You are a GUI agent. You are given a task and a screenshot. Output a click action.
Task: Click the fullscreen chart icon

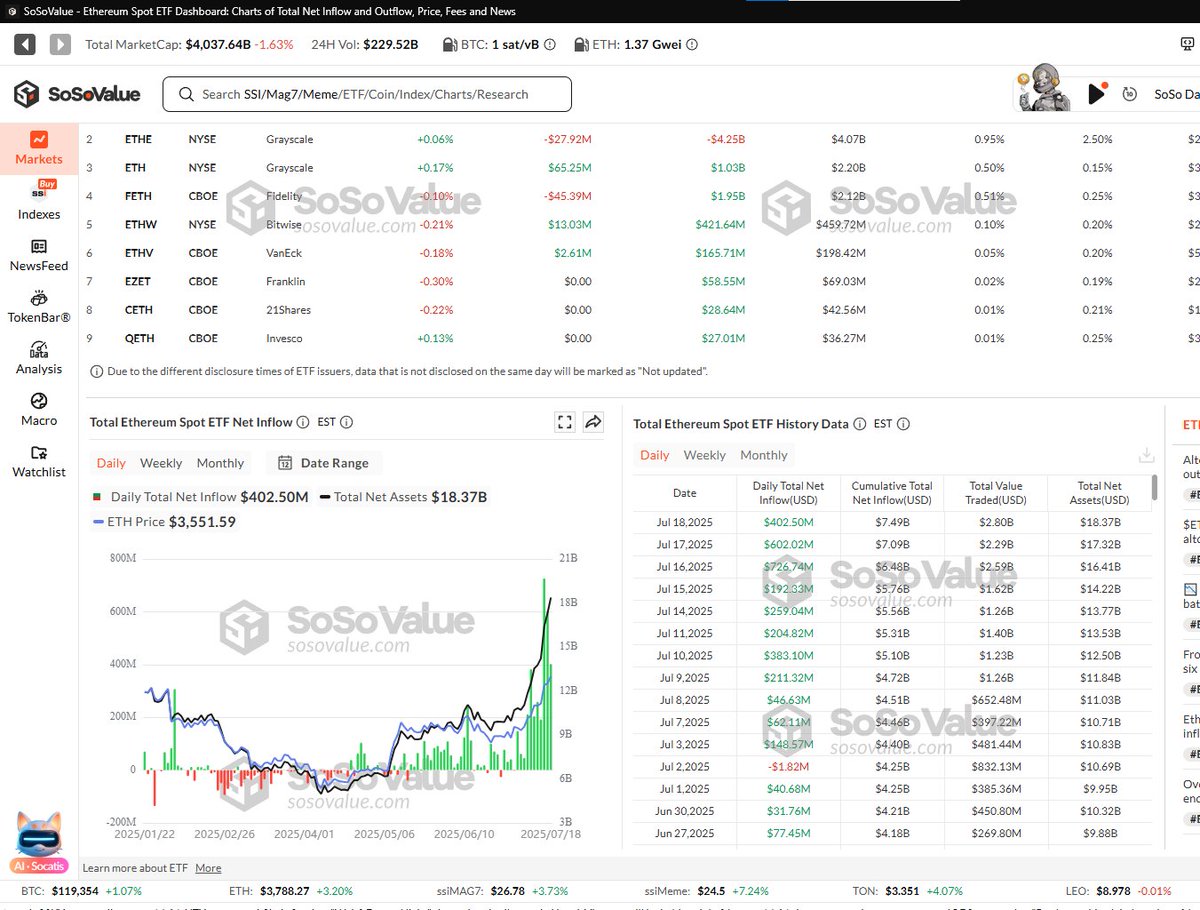[x=565, y=423]
